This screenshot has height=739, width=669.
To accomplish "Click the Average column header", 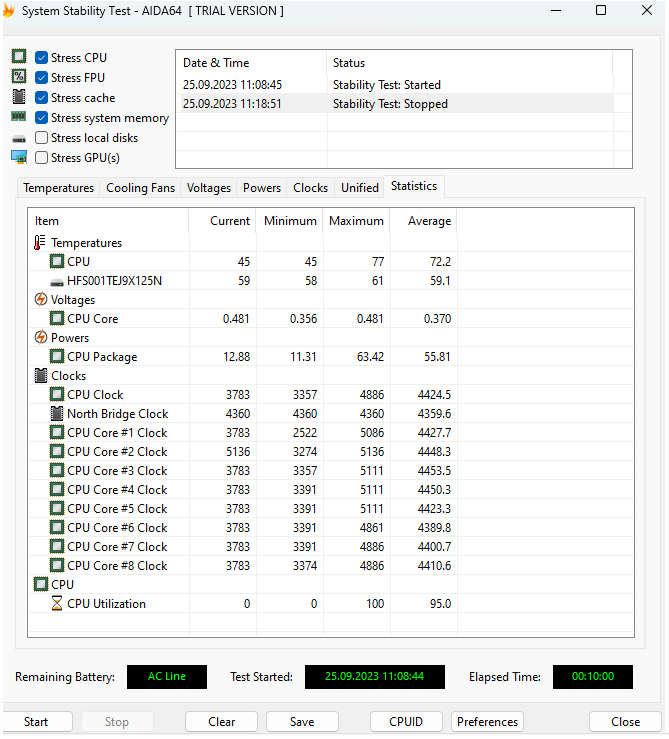I will click(423, 221).
